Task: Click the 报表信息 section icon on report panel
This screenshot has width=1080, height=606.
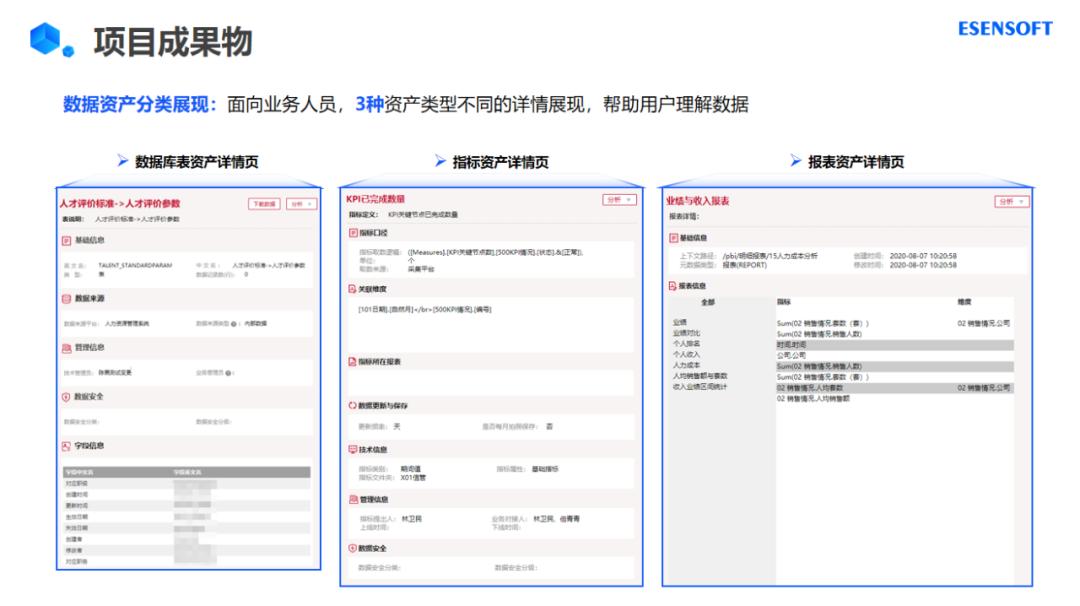Action: (671, 284)
